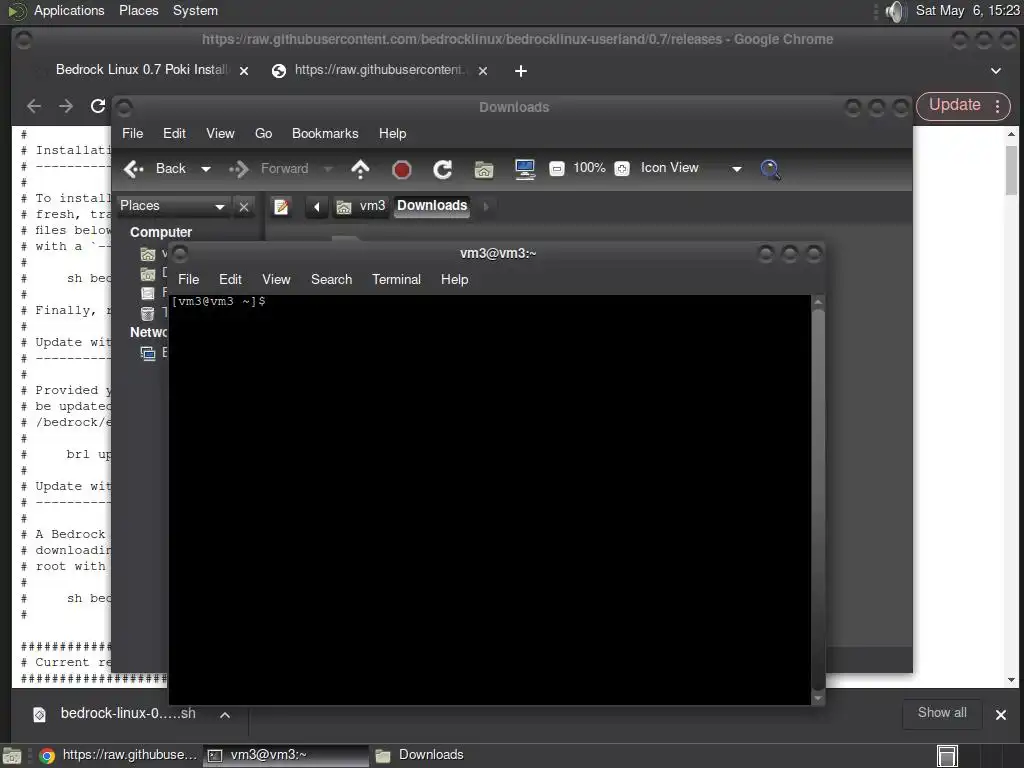Close the raw.githubusercontent Chrome tab

483,71
